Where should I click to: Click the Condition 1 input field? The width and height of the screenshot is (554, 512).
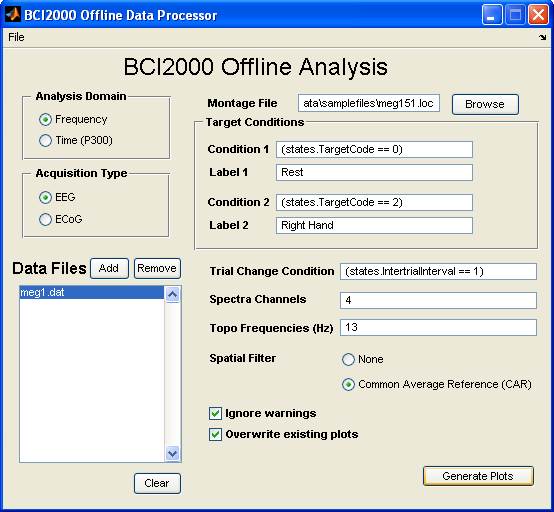(x=374, y=149)
